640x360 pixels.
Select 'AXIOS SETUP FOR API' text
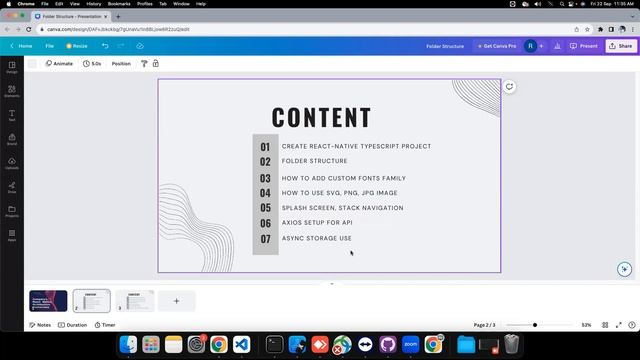[x=317, y=222]
